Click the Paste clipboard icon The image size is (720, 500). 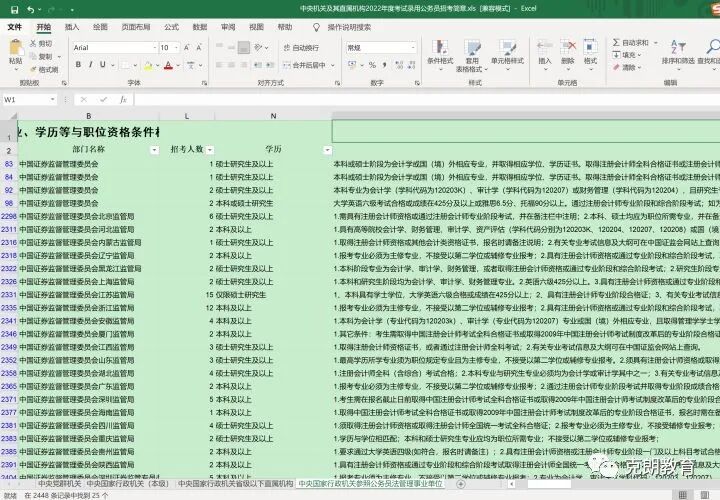point(16,48)
